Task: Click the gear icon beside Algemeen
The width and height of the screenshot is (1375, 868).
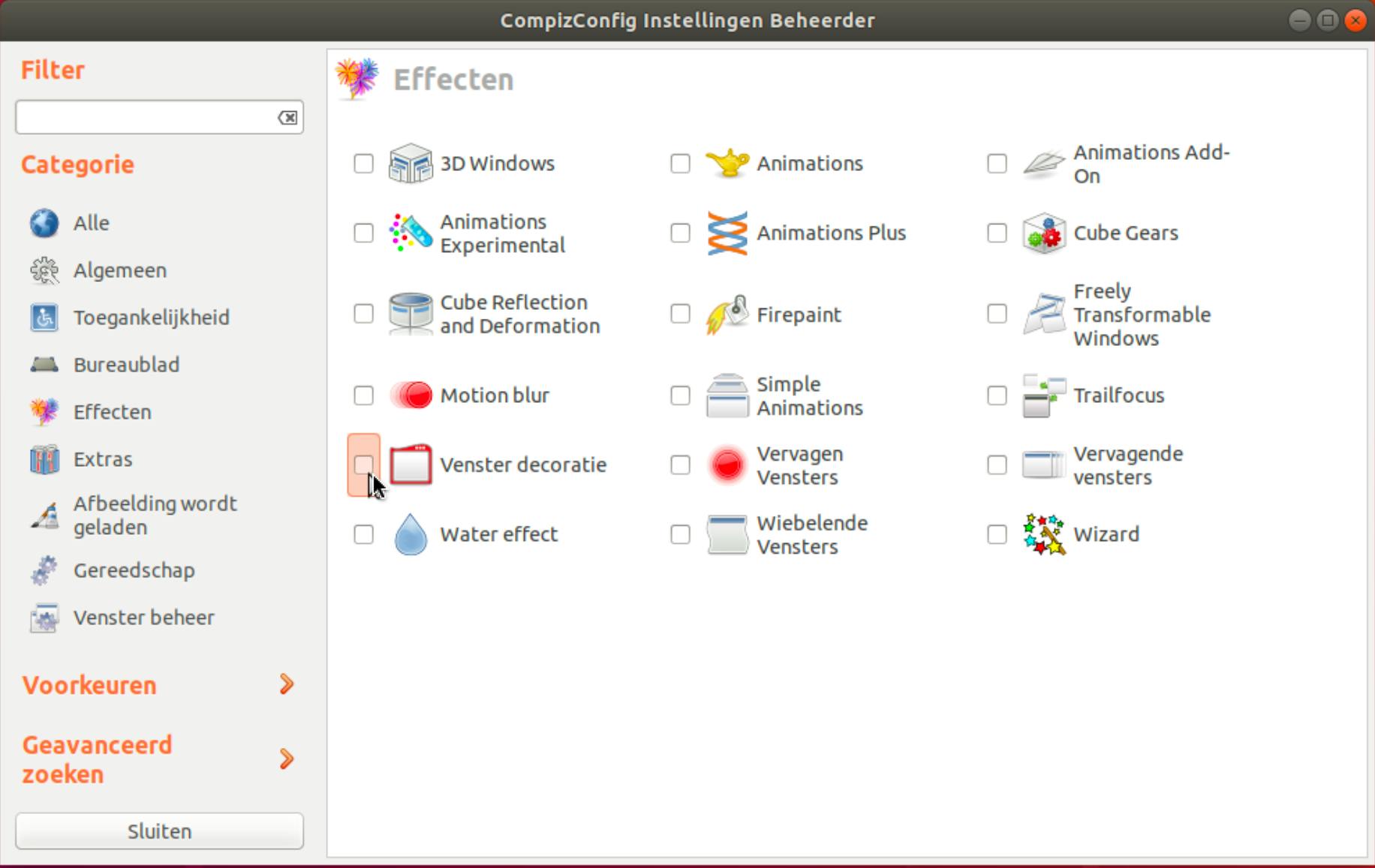Action: click(44, 270)
